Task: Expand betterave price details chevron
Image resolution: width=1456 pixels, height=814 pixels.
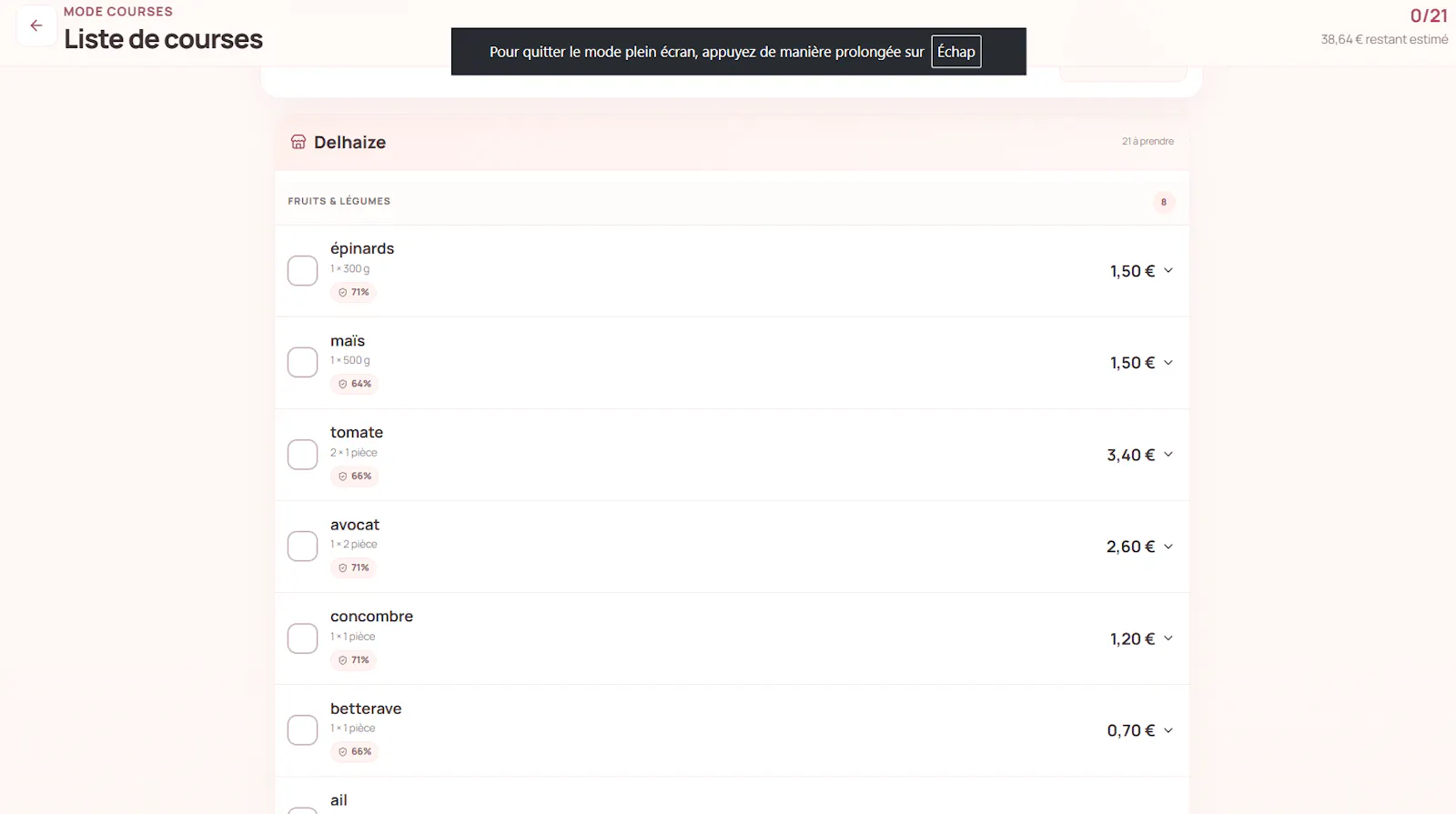Action: (1168, 730)
